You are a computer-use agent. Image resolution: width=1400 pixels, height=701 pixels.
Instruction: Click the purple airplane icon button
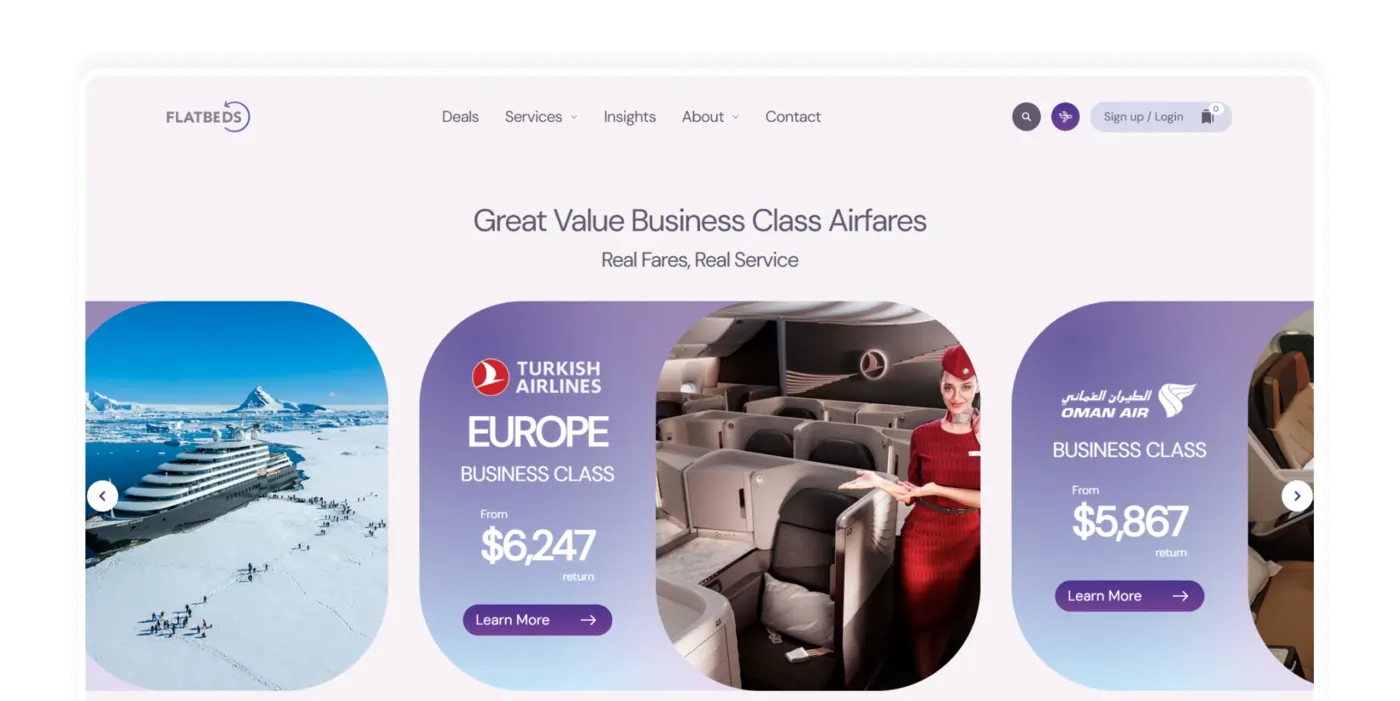tap(1065, 117)
